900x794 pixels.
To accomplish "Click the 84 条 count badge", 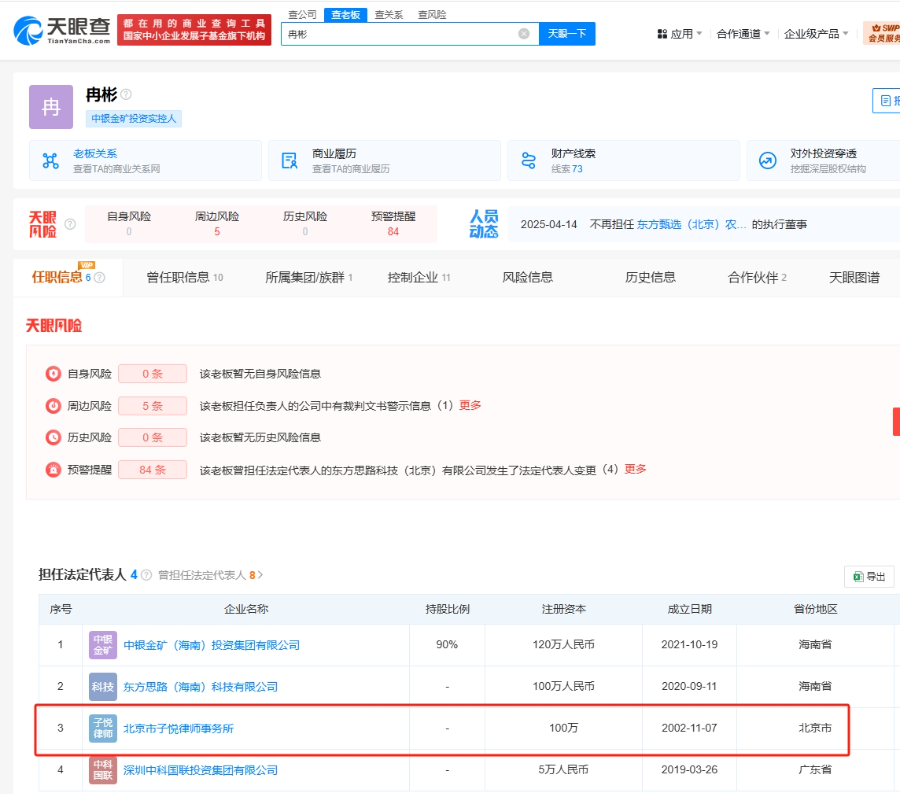I will 153,470.
